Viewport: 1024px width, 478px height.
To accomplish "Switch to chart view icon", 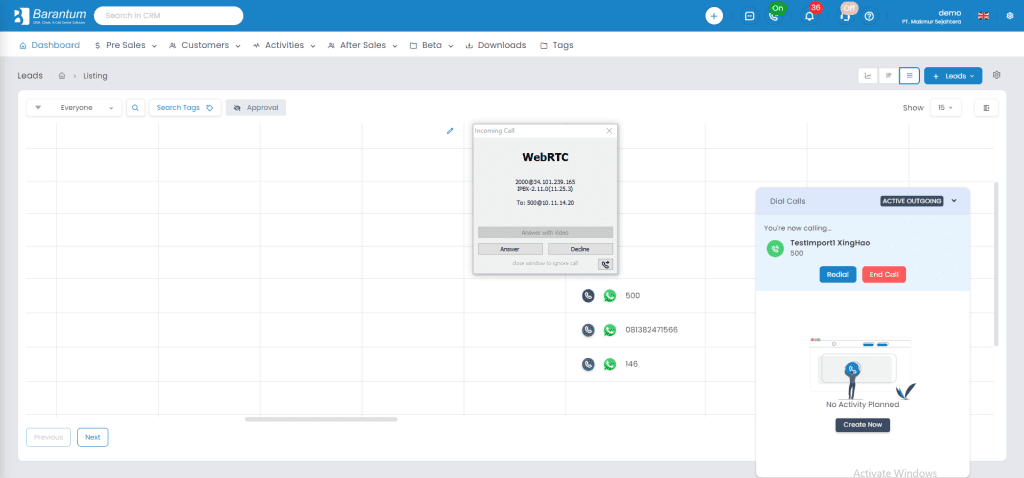I will pos(867,76).
